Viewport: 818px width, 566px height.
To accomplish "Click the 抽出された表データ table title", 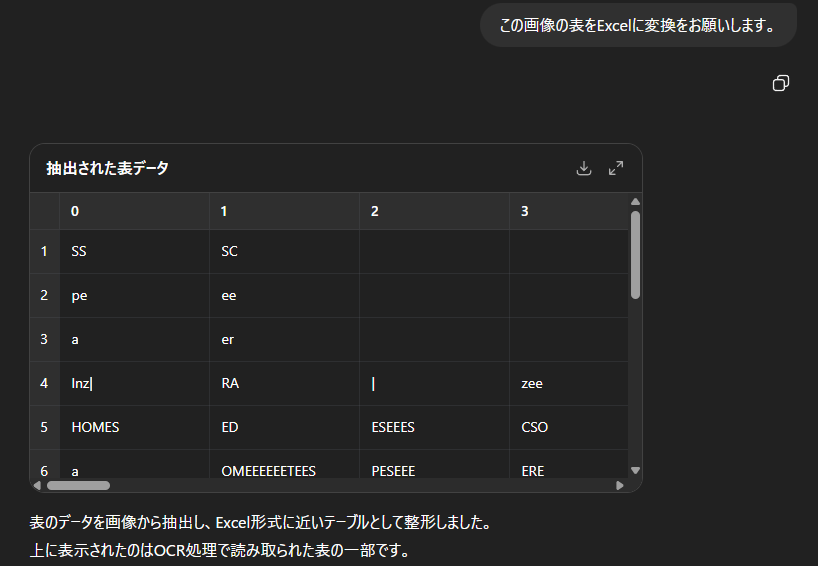I will 107,168.
